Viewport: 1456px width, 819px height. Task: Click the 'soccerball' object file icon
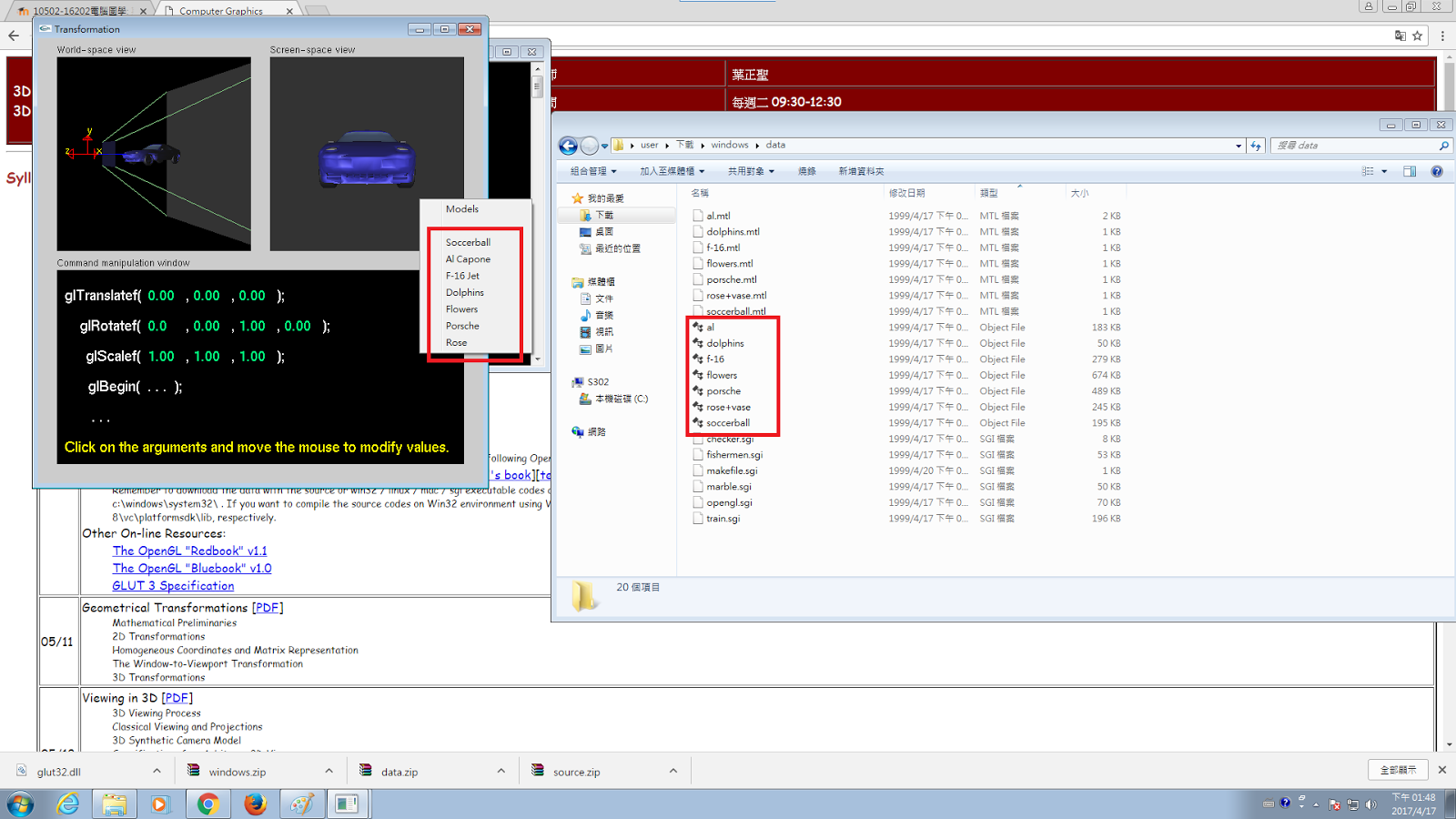698,422
